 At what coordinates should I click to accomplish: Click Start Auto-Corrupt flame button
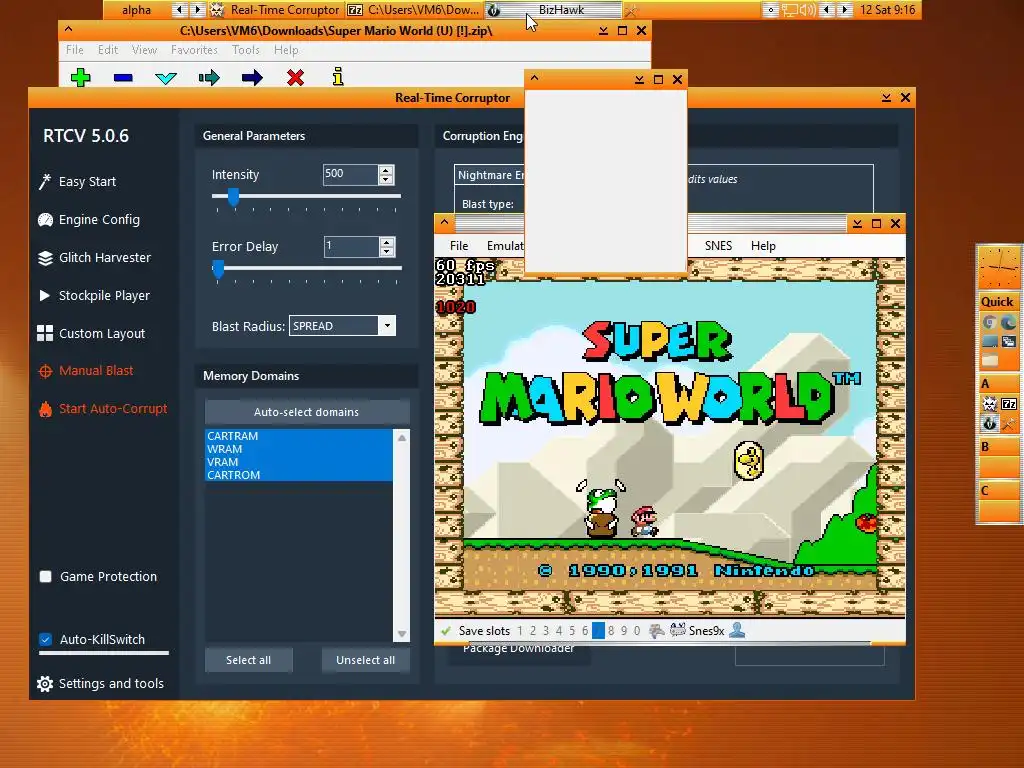tap(103, 409)
